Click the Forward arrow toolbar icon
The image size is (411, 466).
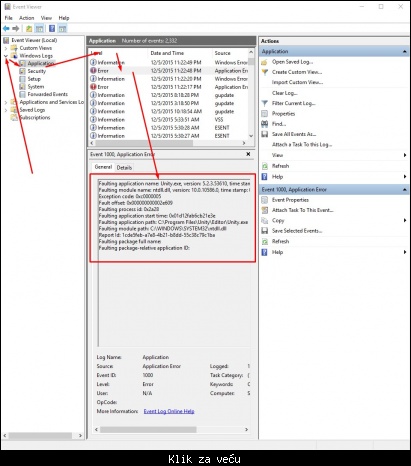pos(16,29)
